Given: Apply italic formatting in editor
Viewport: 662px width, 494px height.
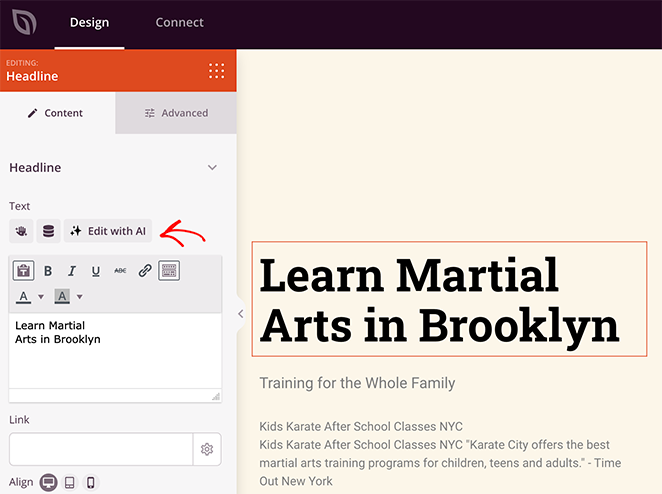Looking at the screenshot, I should [x=72, y=271].
